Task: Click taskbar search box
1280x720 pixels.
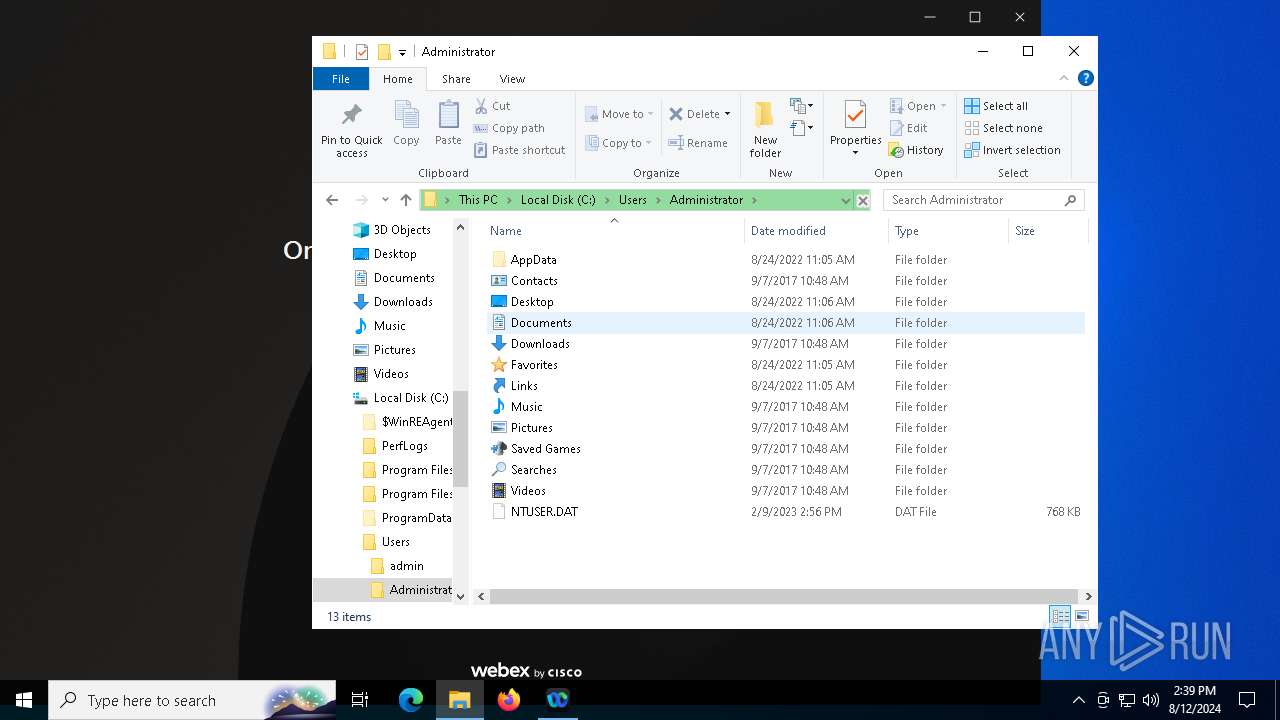Action: click(192, 700)
